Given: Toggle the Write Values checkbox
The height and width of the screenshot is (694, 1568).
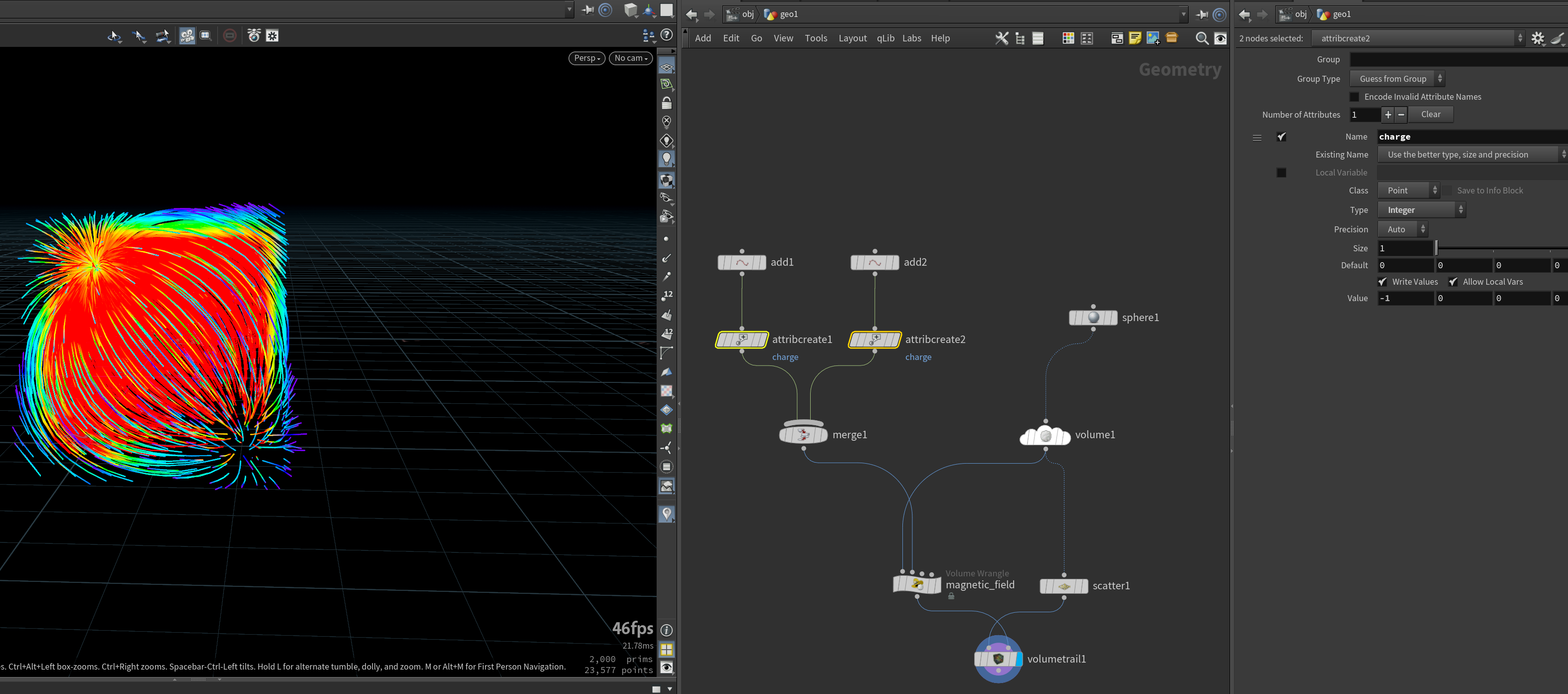Looking at the screenshot, I should coord(1383,282).
